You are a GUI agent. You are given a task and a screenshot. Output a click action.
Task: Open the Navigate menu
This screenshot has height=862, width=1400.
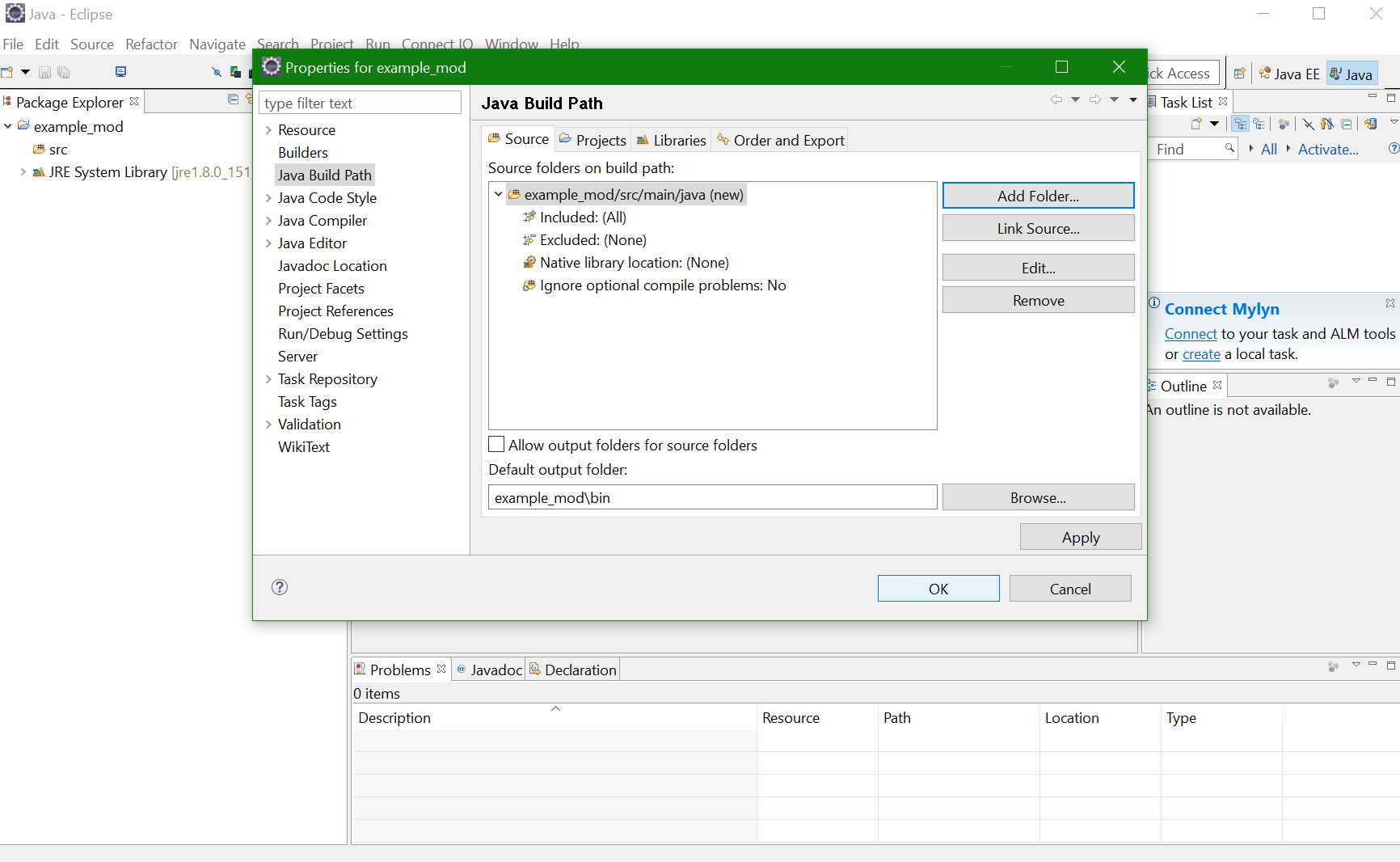pos(217,44)
